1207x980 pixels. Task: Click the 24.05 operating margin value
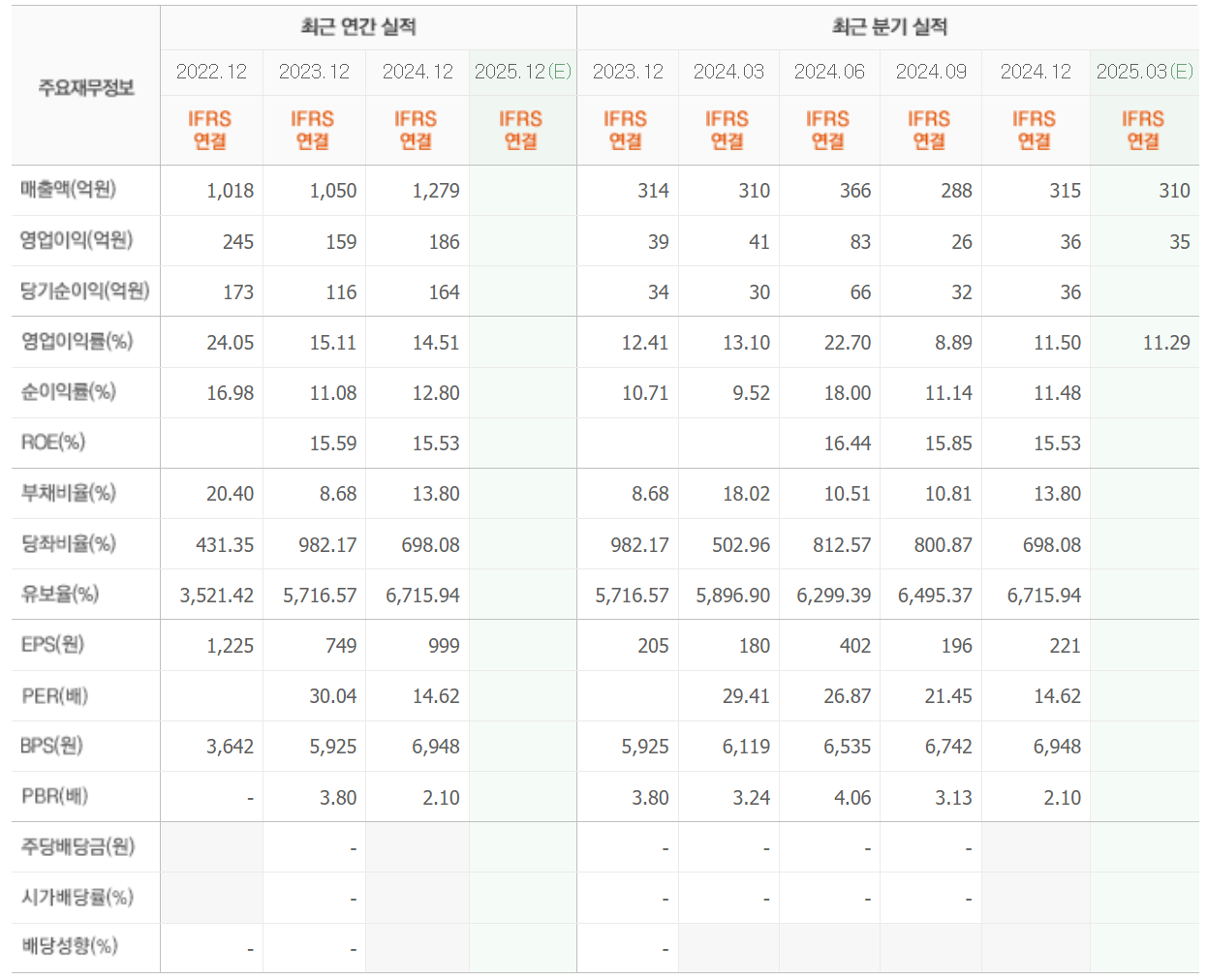(231, 343)
